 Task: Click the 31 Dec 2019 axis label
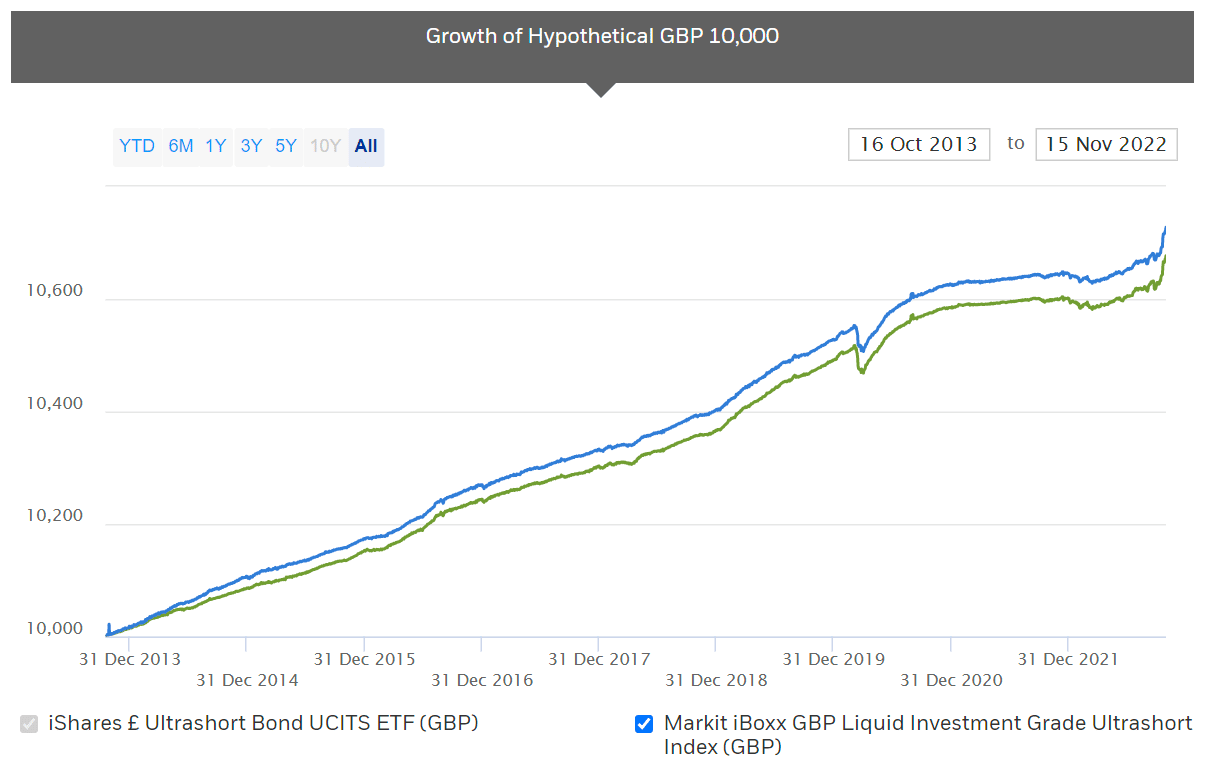pos(833,659)
